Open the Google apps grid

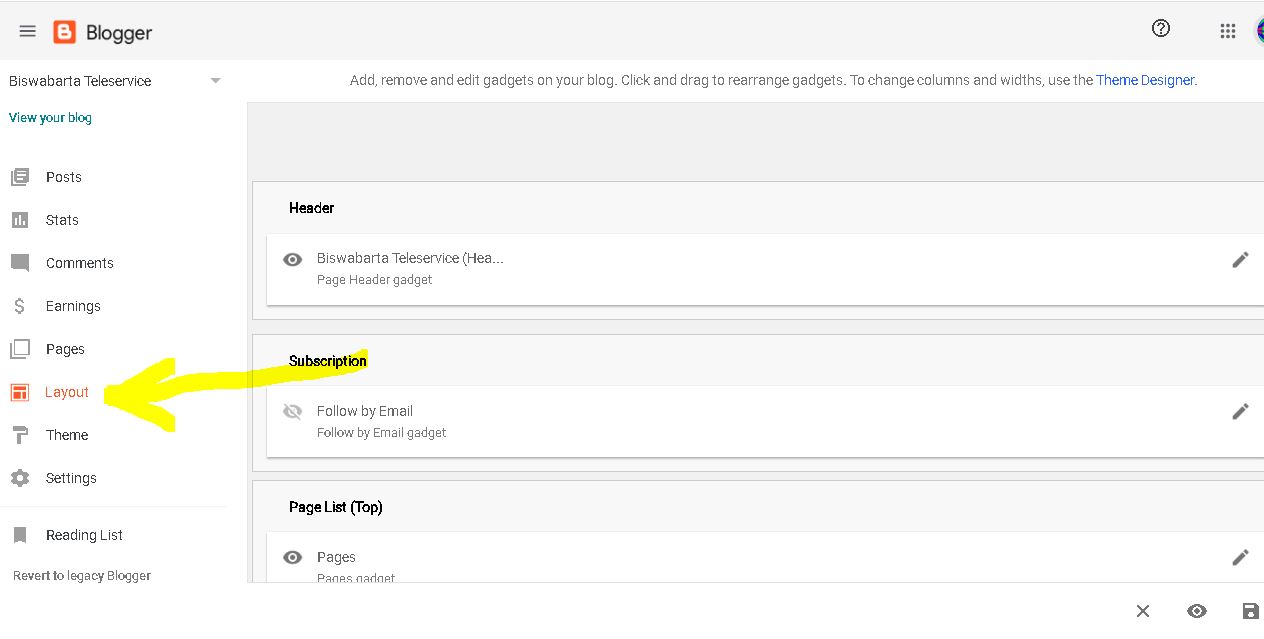(x=1228, y=31)
